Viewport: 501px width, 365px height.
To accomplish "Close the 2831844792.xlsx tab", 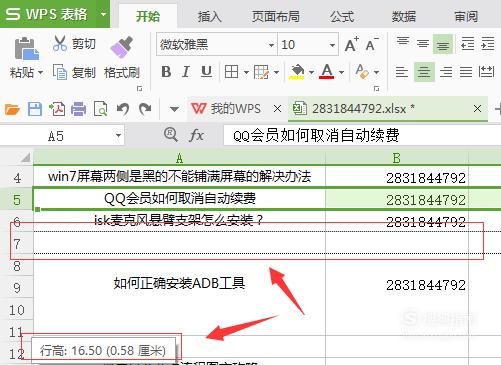I will pyautogui.click(x=477, y=109).
